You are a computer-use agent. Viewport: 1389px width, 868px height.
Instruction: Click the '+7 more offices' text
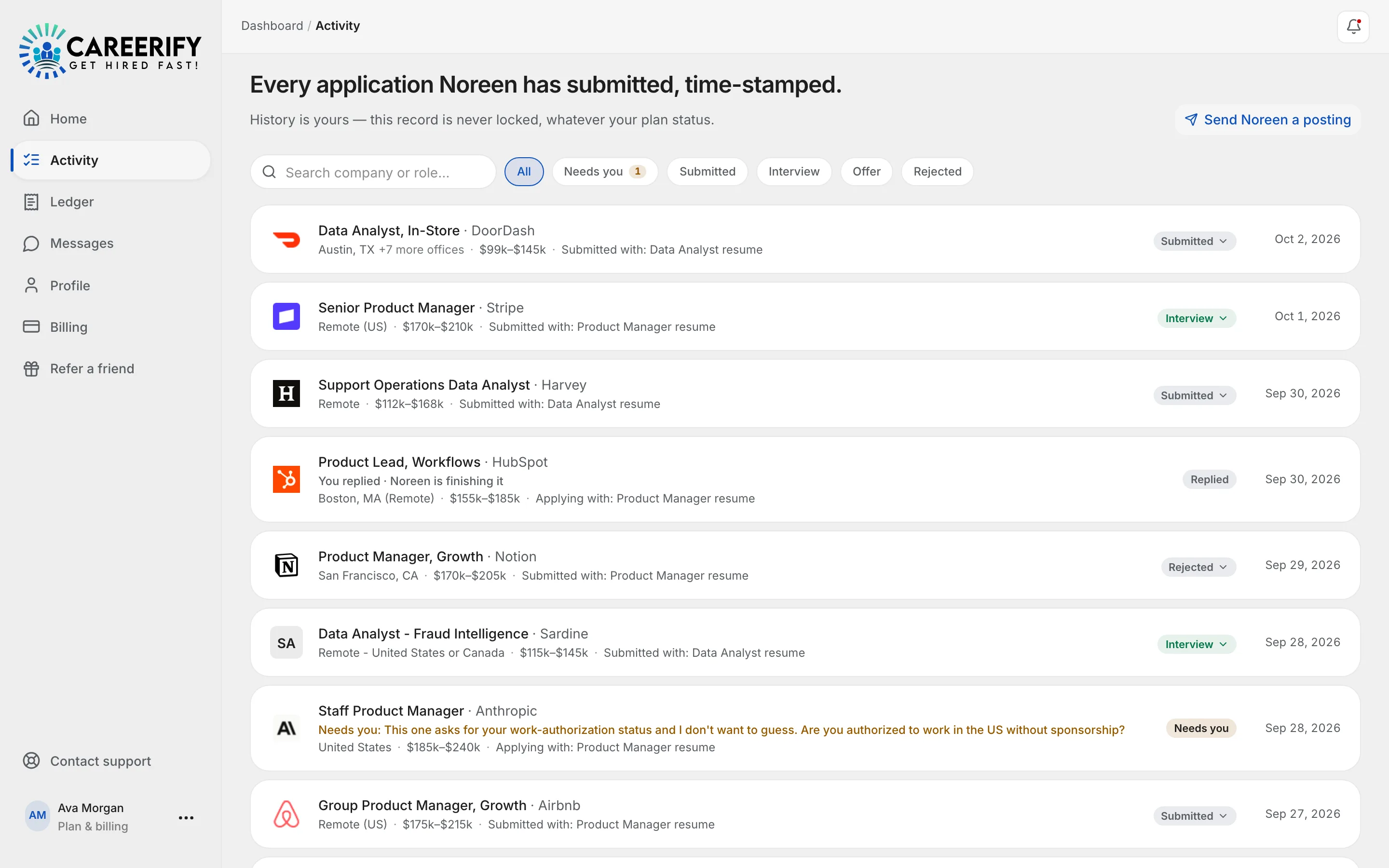(422, 250)
